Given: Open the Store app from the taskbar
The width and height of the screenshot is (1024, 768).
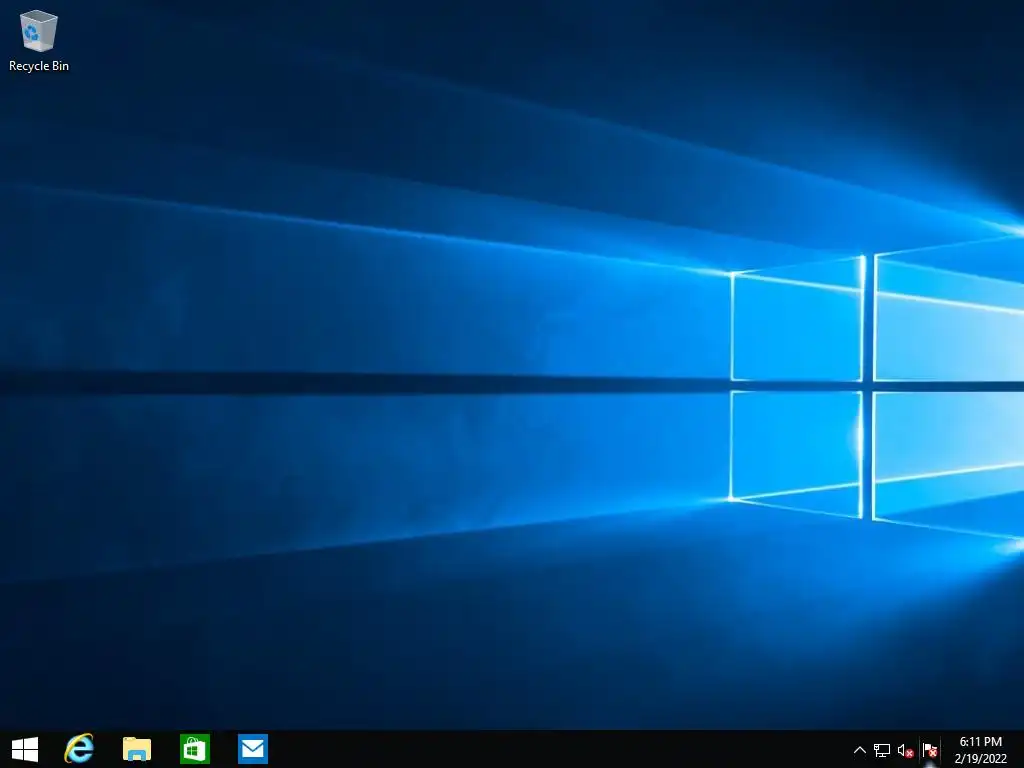Looking at the screenshot, I should 195,749.
